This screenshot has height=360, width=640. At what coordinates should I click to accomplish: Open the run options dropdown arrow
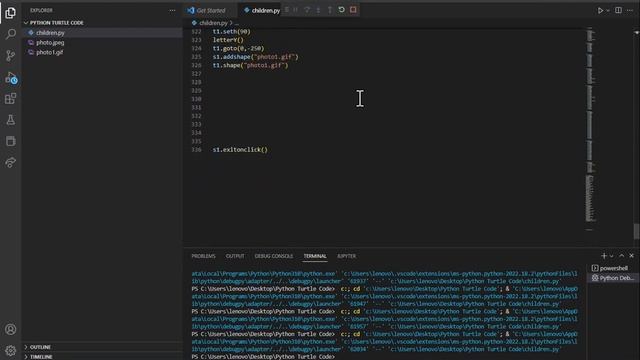608,11
